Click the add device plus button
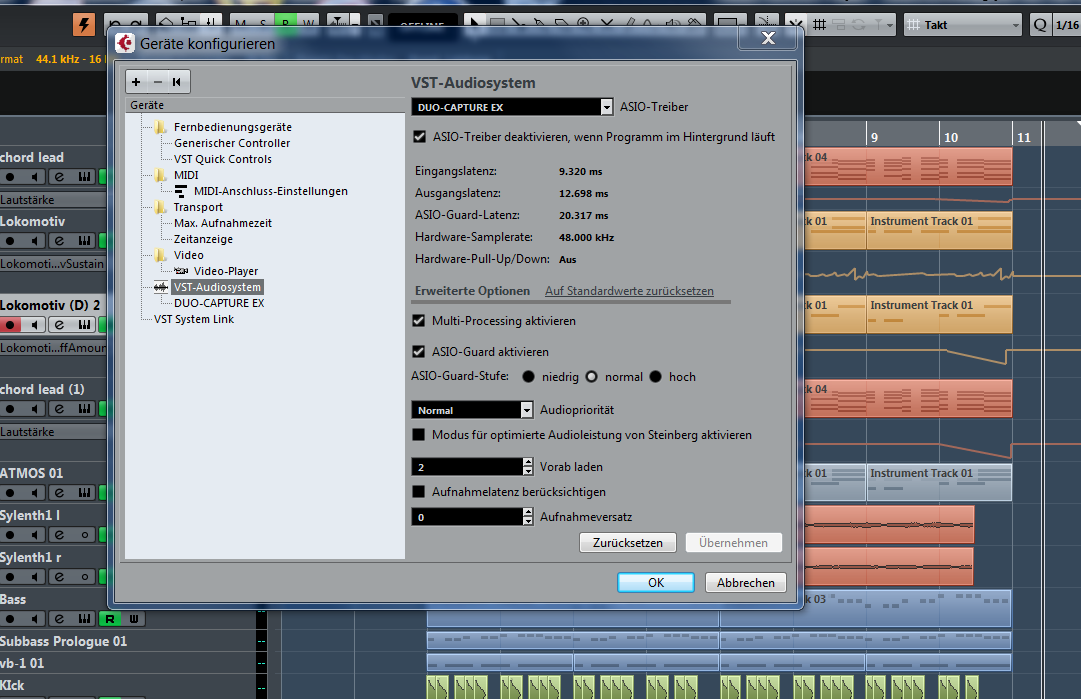 click(136, 82)
